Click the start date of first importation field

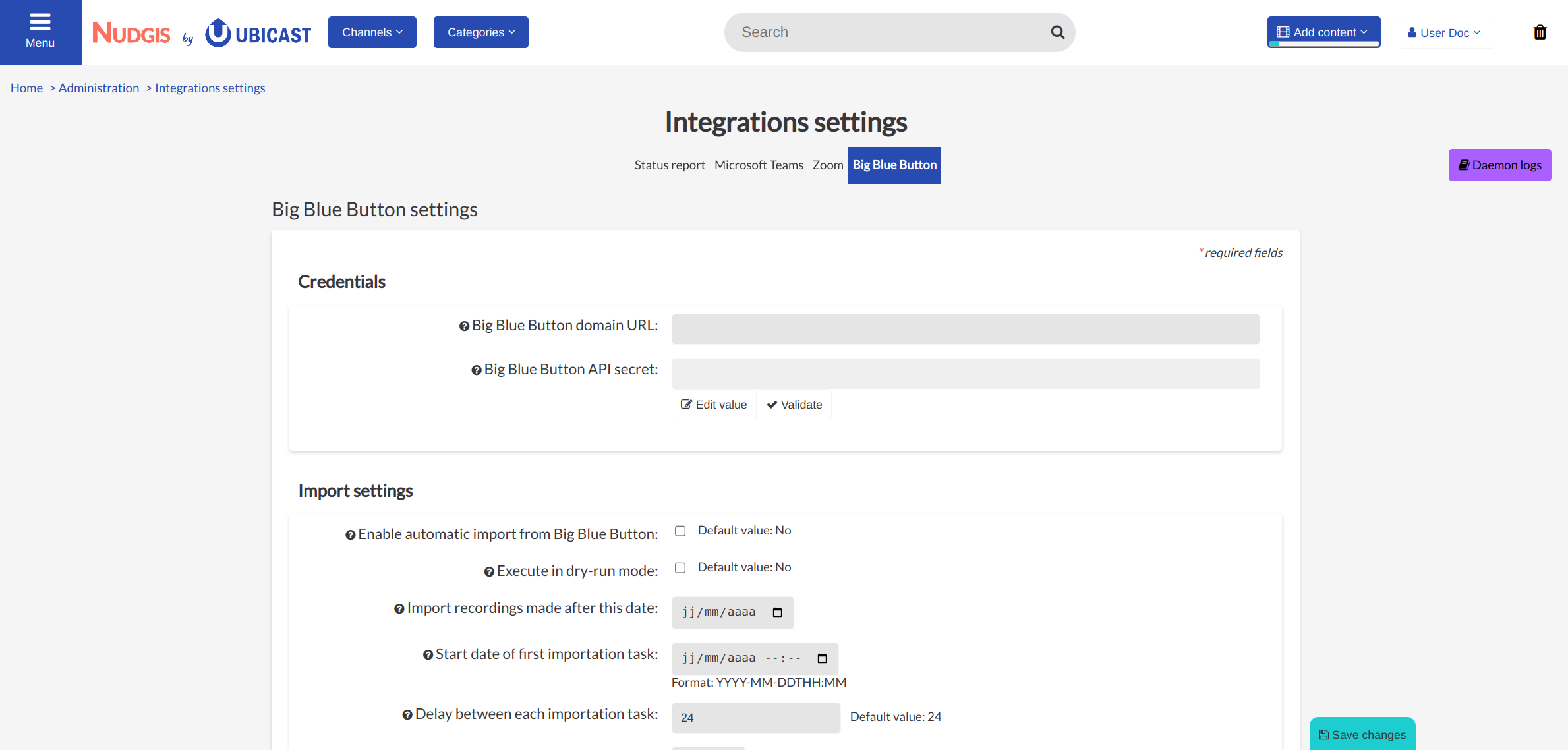click(x=755, y=658)
